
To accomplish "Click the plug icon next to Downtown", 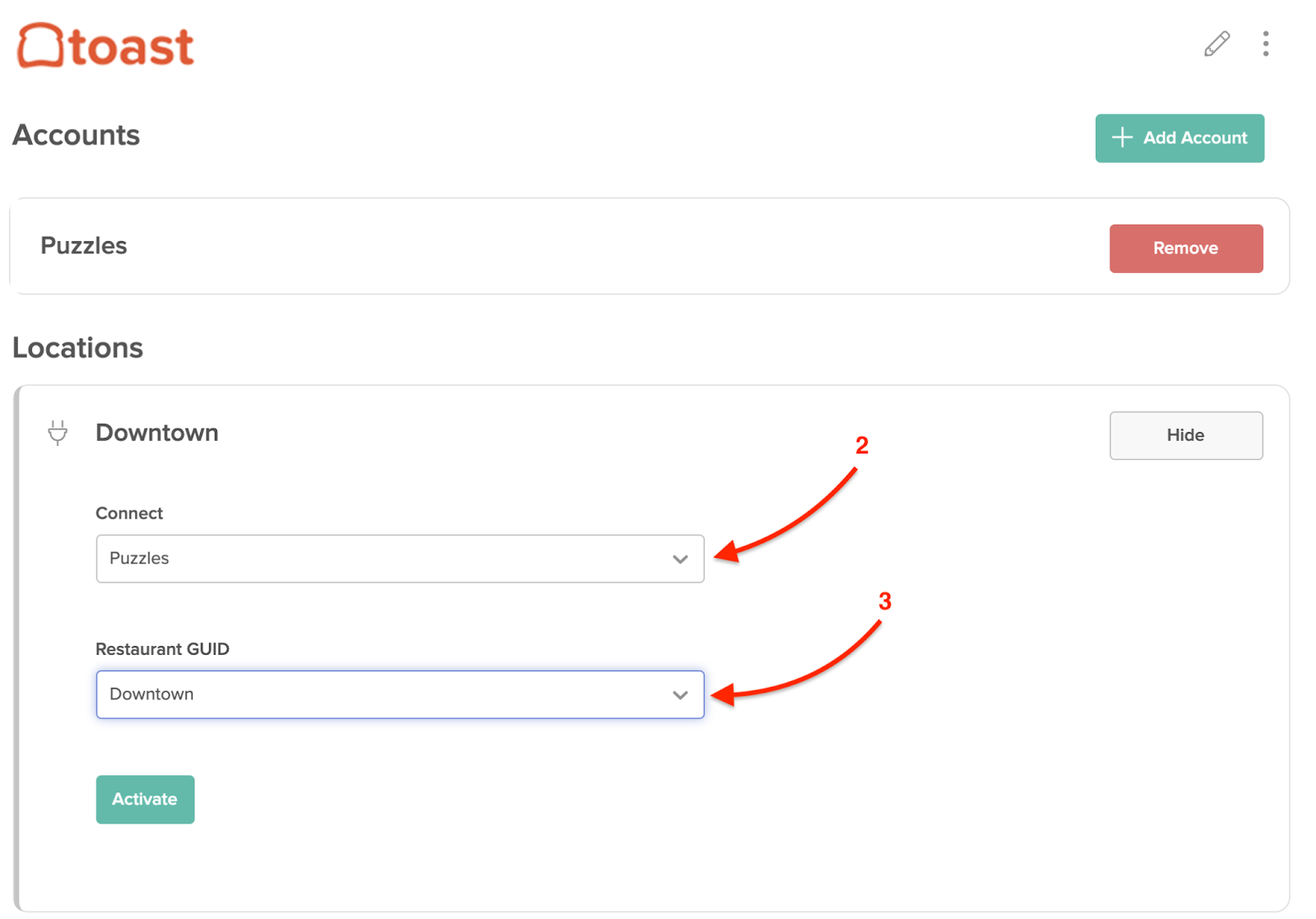I will tap(56, 432).
